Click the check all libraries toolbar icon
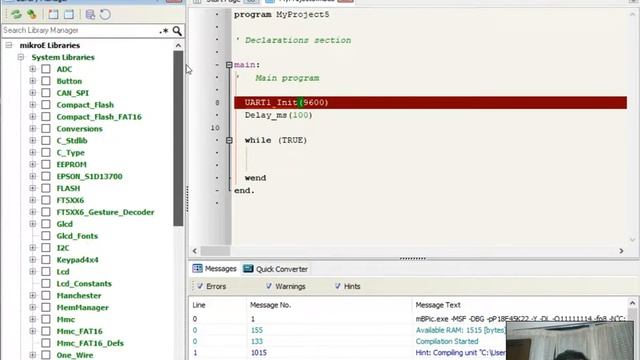 [x=53, y=15]
